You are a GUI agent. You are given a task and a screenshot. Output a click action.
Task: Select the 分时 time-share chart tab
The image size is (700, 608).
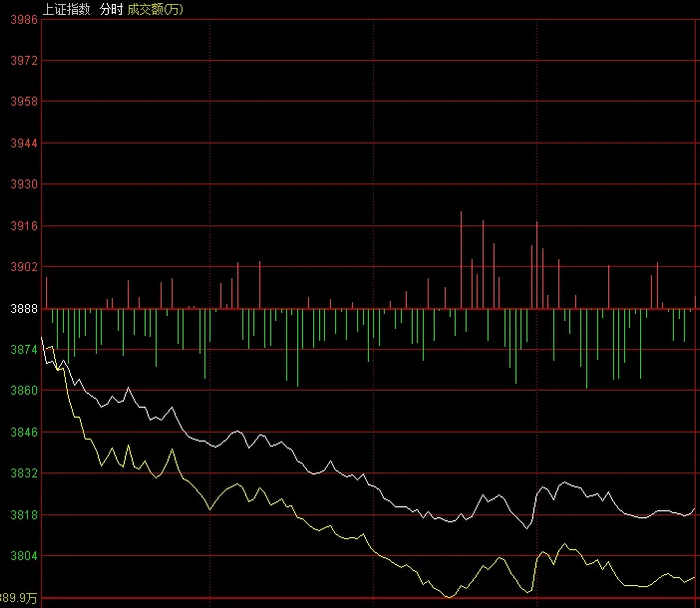pyautogui.click(x=111, y=9)
